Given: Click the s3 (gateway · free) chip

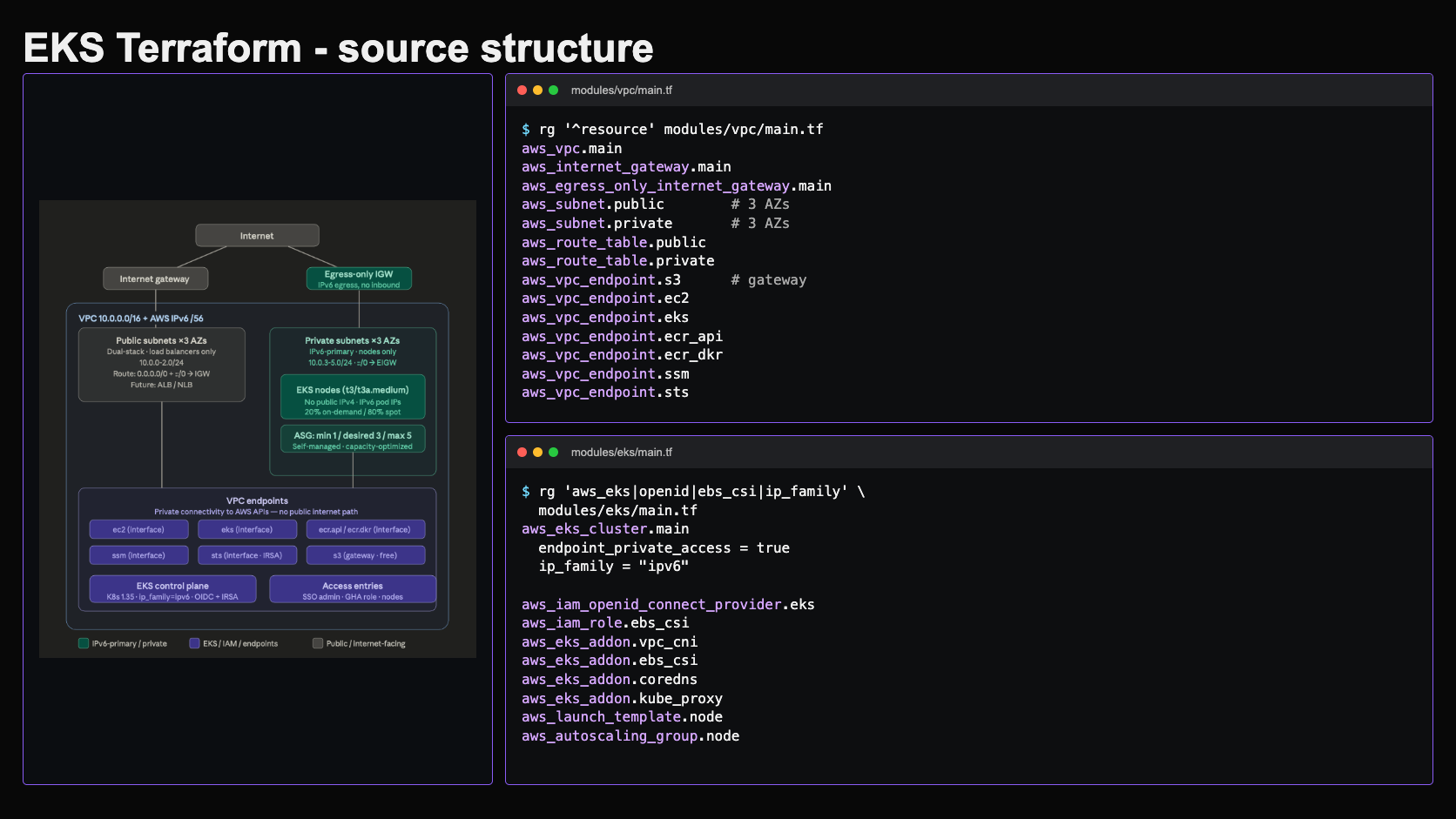Looking at the screenshot, I should pos(365,555).
